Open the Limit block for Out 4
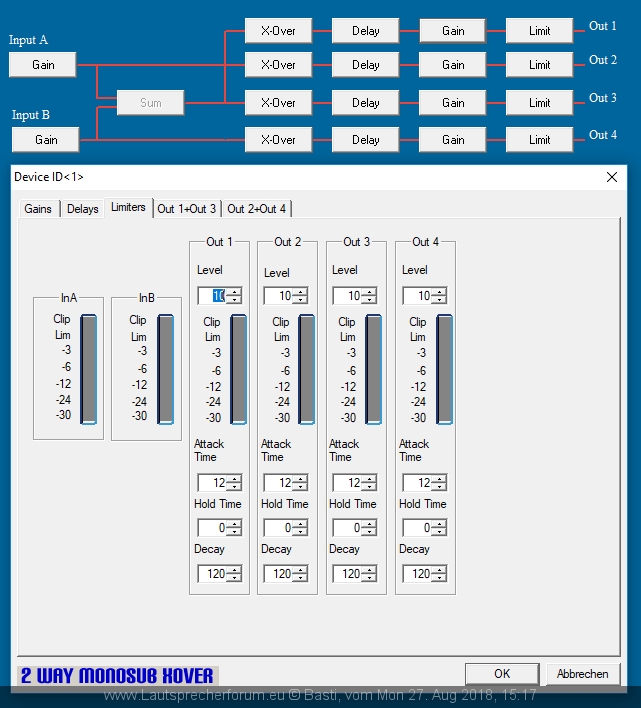 tap(539, 140)
